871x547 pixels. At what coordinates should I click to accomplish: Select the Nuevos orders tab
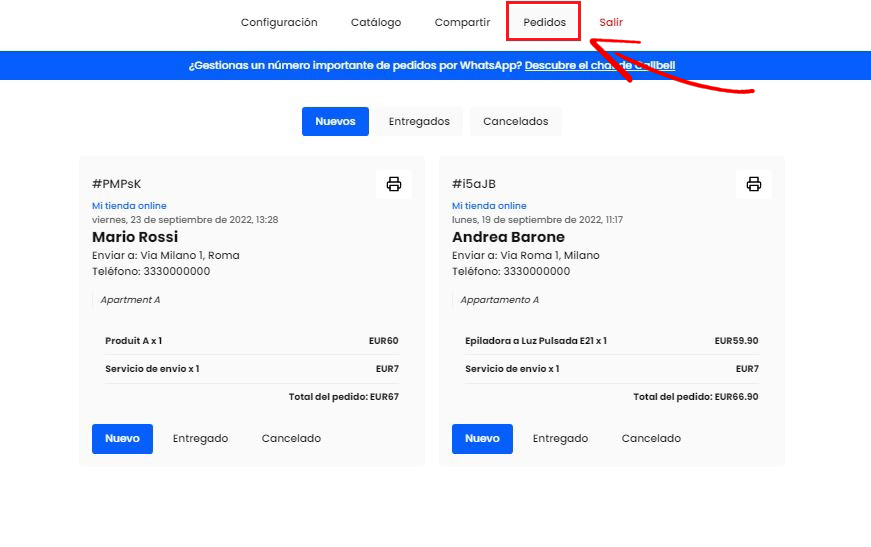click(335, 122)
